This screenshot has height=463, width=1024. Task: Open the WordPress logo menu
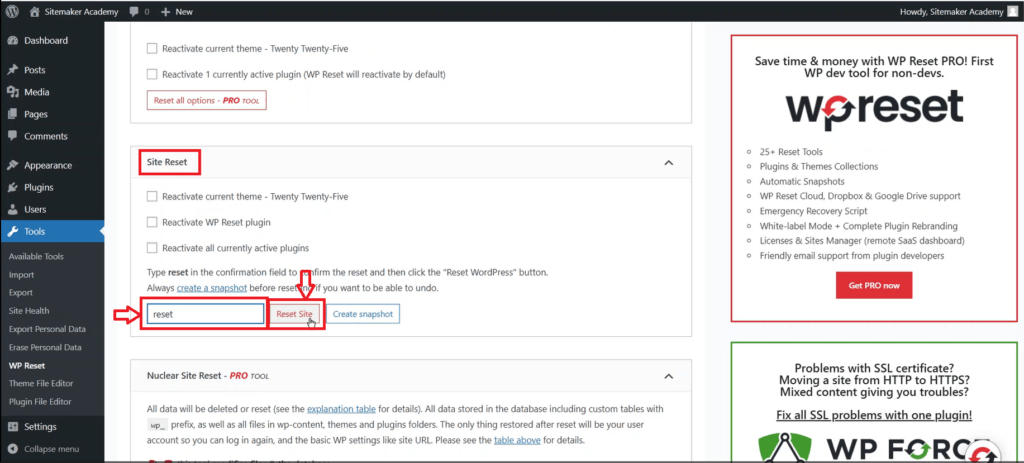tap(12, 12)
